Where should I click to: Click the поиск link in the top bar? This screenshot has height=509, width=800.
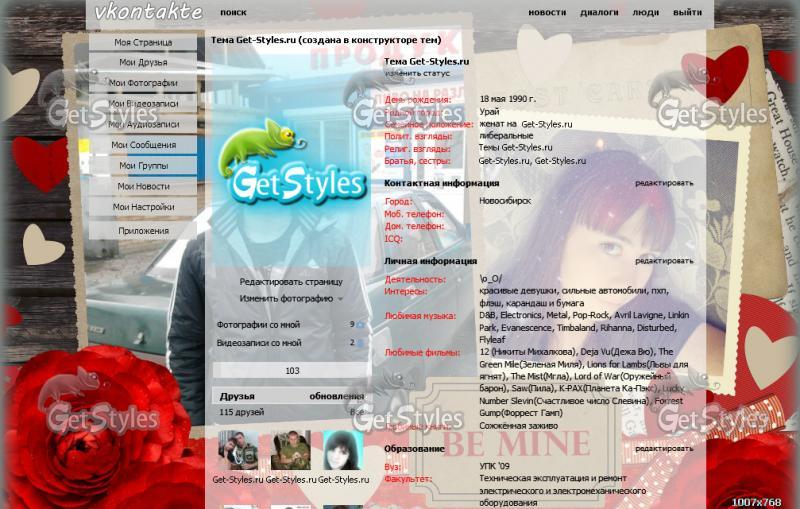(233, 13)
